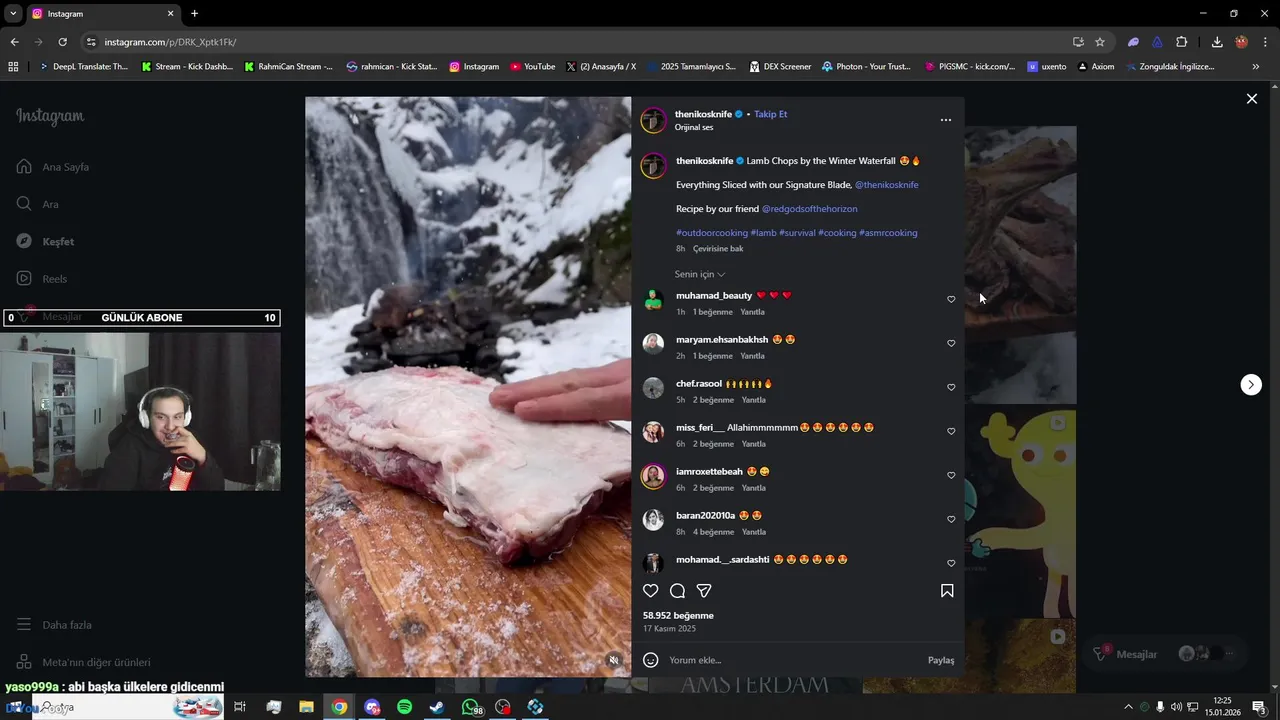Screen dimensions: 1280x720
Task: Like the post with the heart icon
Action: point(651,591)
